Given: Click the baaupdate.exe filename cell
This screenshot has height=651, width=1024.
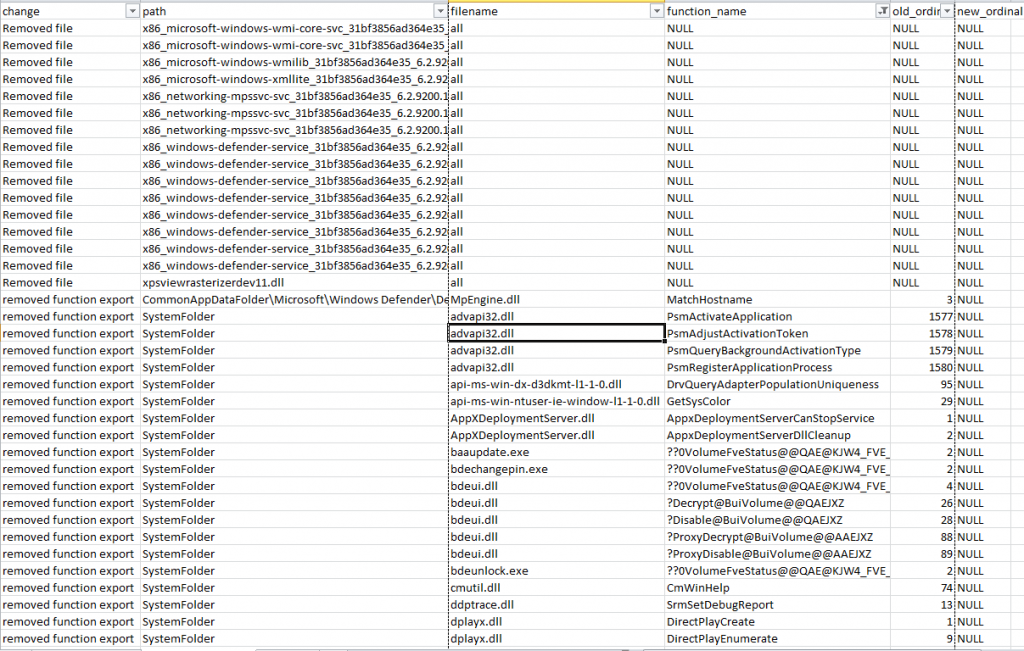Looking at the screenshot, I should click(491, 453).
